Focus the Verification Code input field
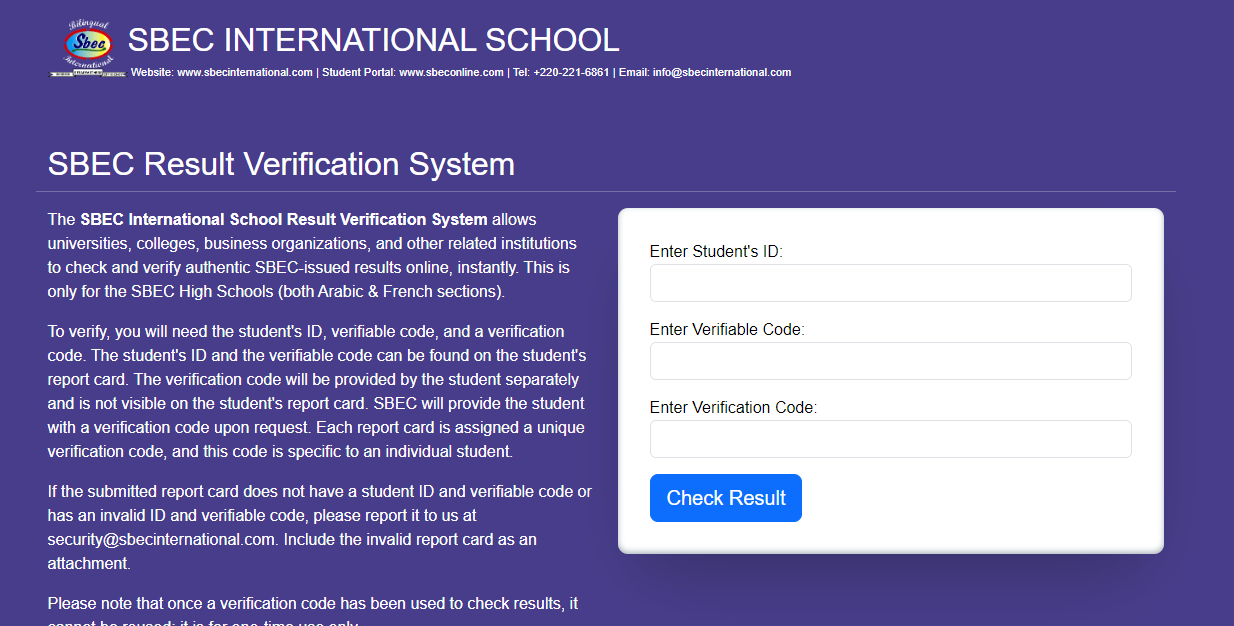1234x626 pixels. coord(891,439)
